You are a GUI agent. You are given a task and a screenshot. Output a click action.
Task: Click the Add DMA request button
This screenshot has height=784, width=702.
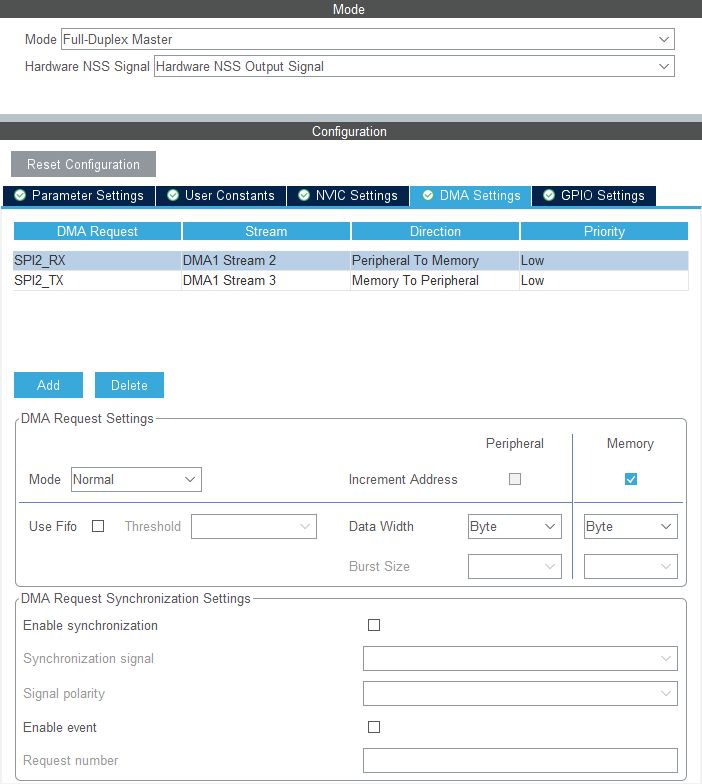pyautogui.click(x=48, y=385)
